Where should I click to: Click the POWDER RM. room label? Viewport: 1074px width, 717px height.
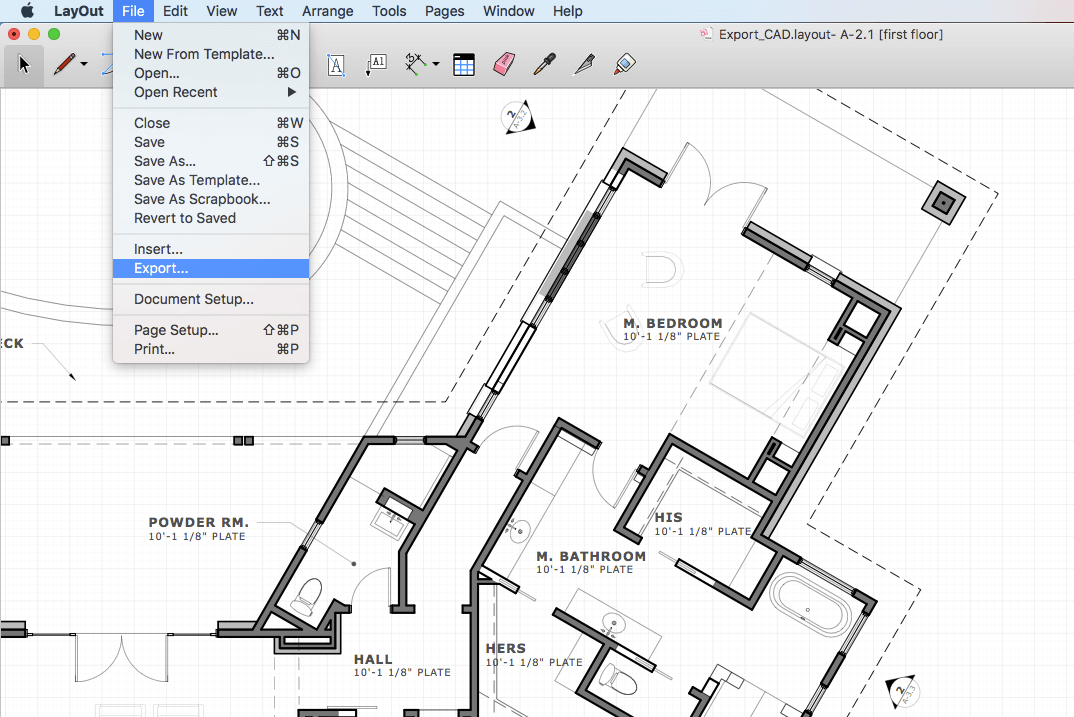[x=199, y=522]
